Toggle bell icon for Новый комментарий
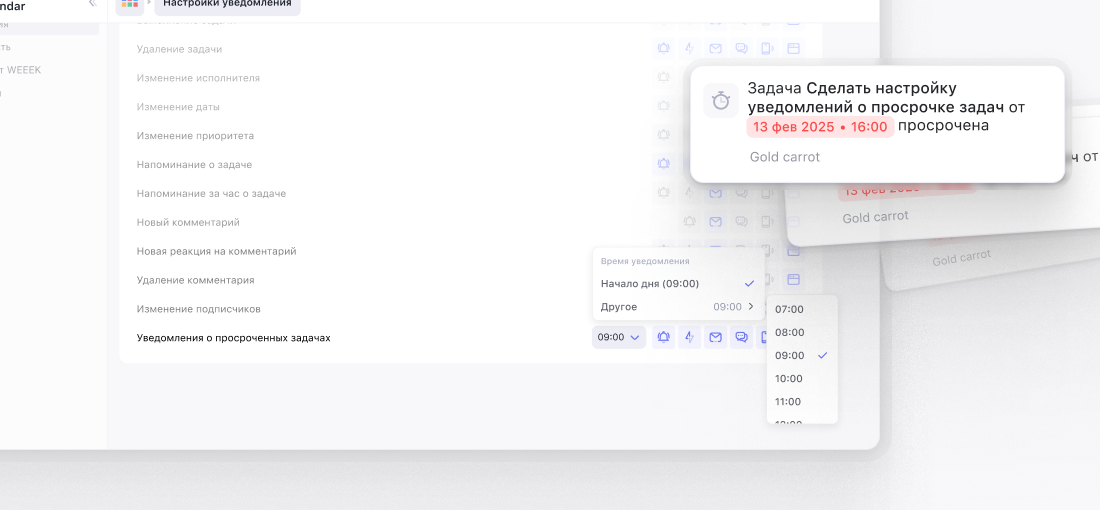1100x510 pixels. (x=690, y=222)
